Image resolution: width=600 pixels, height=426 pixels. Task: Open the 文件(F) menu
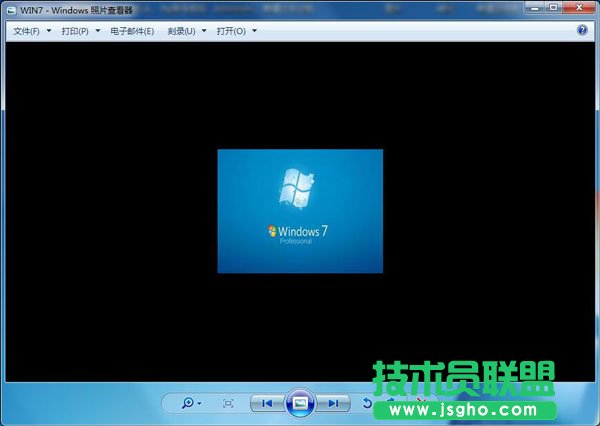pyautogui.click(x=32, y=31)
